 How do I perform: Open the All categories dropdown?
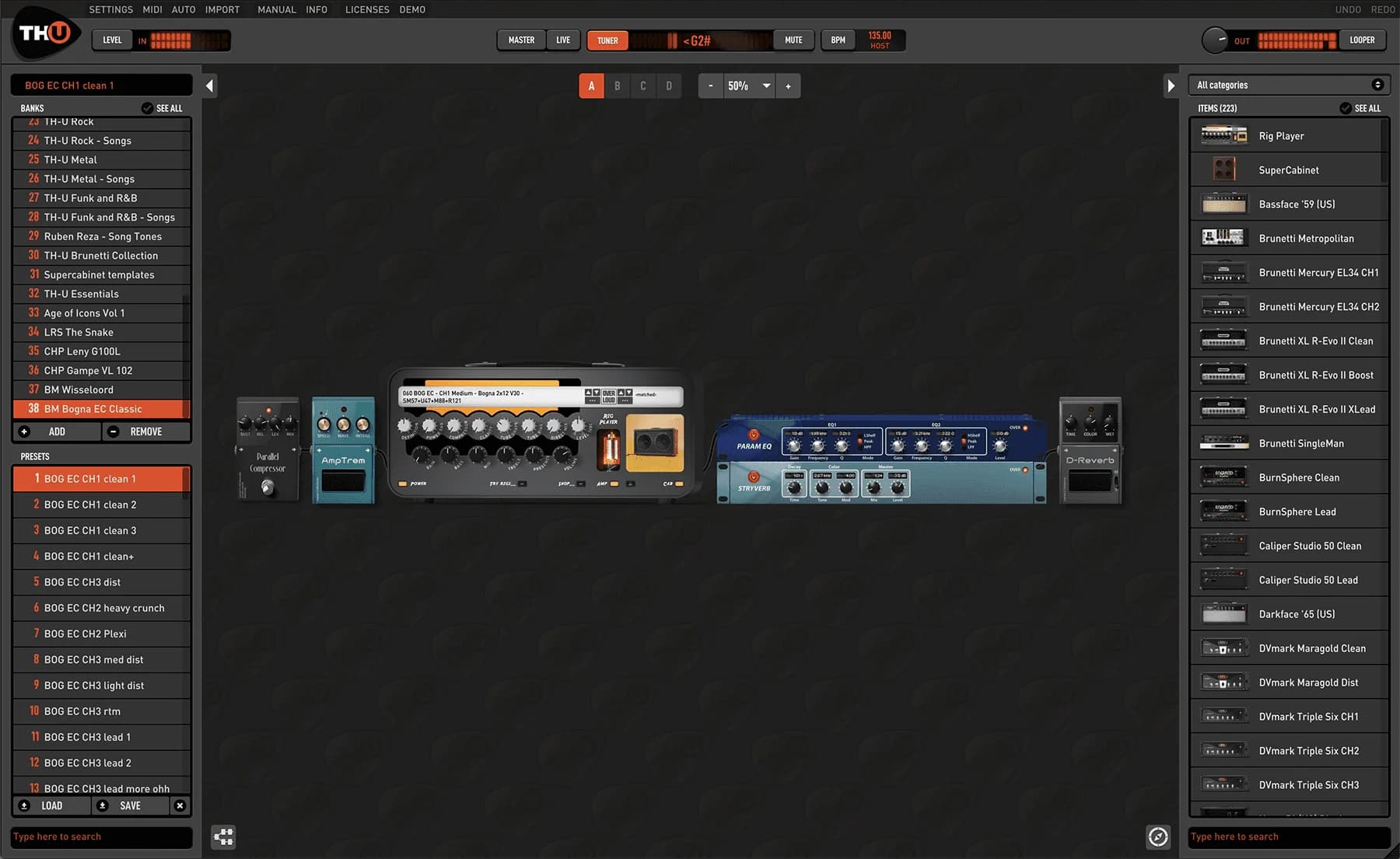(x=1288, y=85)
